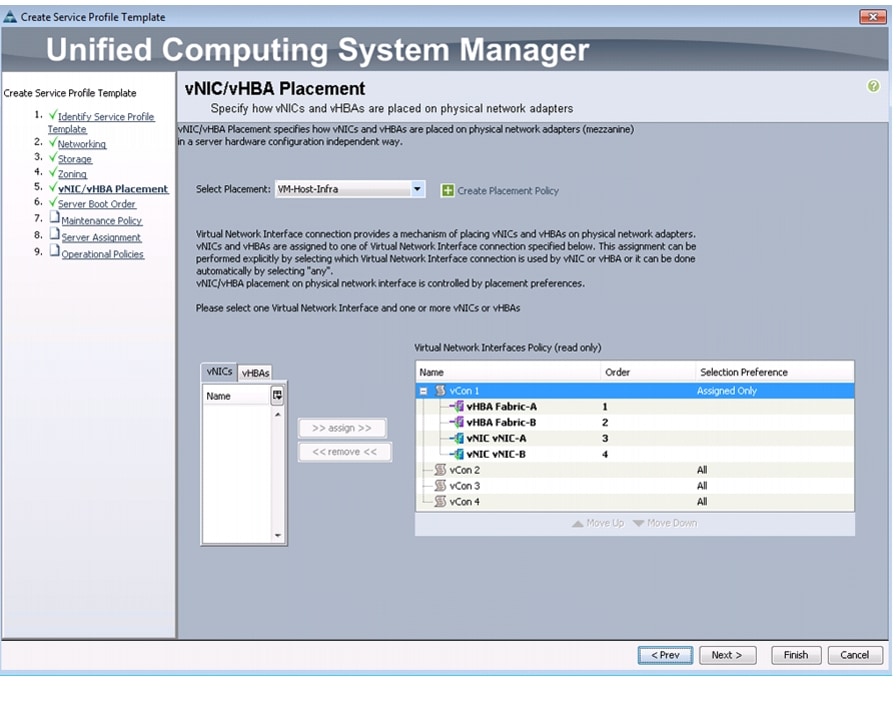
Task: Go to the Storage step
Action: [74, 159]
